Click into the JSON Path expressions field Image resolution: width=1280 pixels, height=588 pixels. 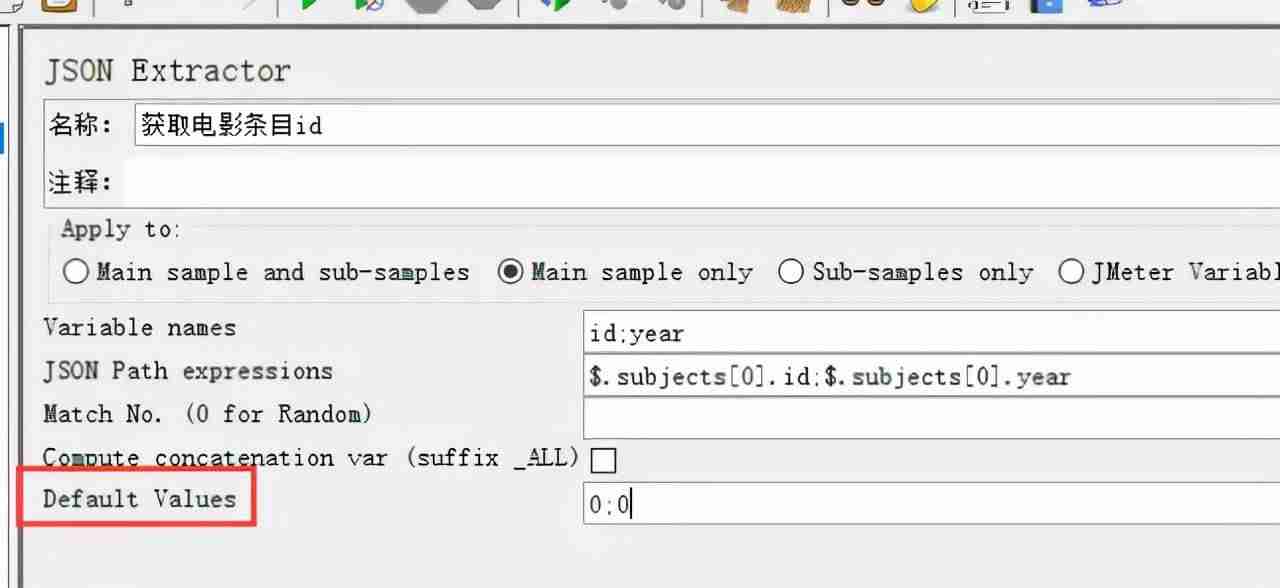pos(932,377)
